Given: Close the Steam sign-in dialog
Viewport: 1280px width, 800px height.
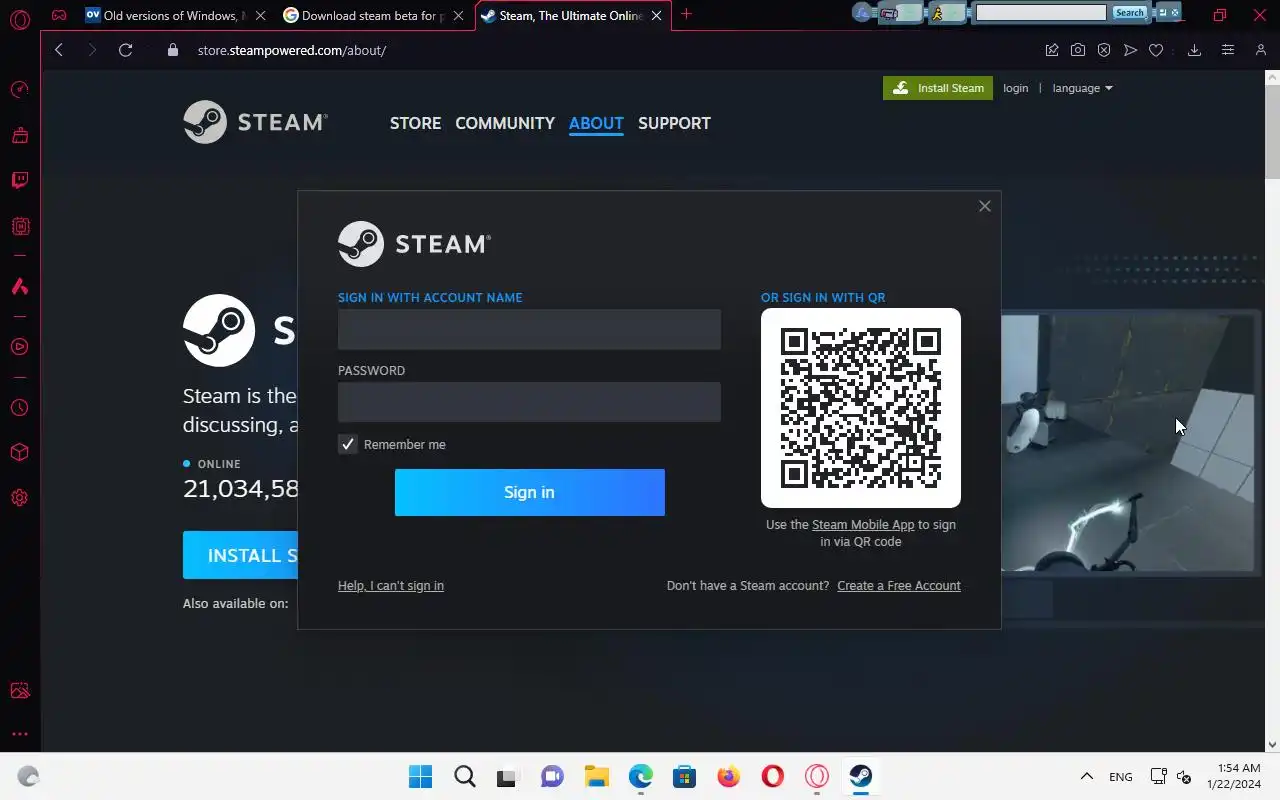Looking at the screenshot, I should click(985, 206).
